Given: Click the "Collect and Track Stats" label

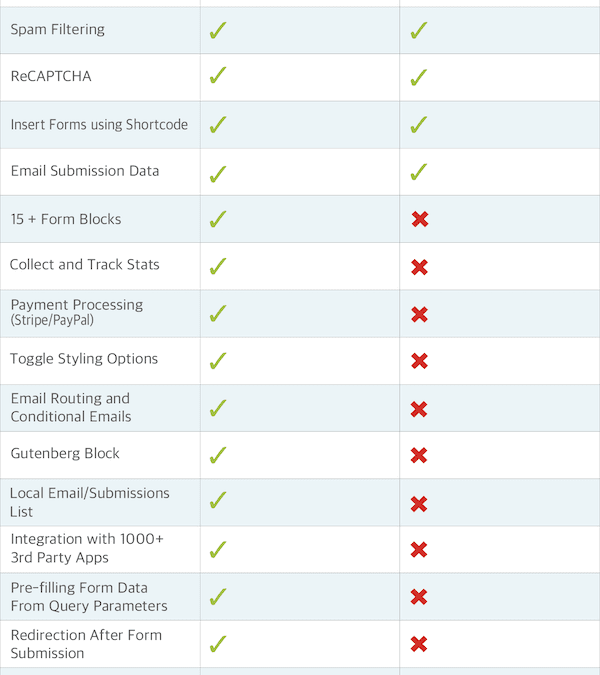Looking at the screenshot, I should 85,265.
